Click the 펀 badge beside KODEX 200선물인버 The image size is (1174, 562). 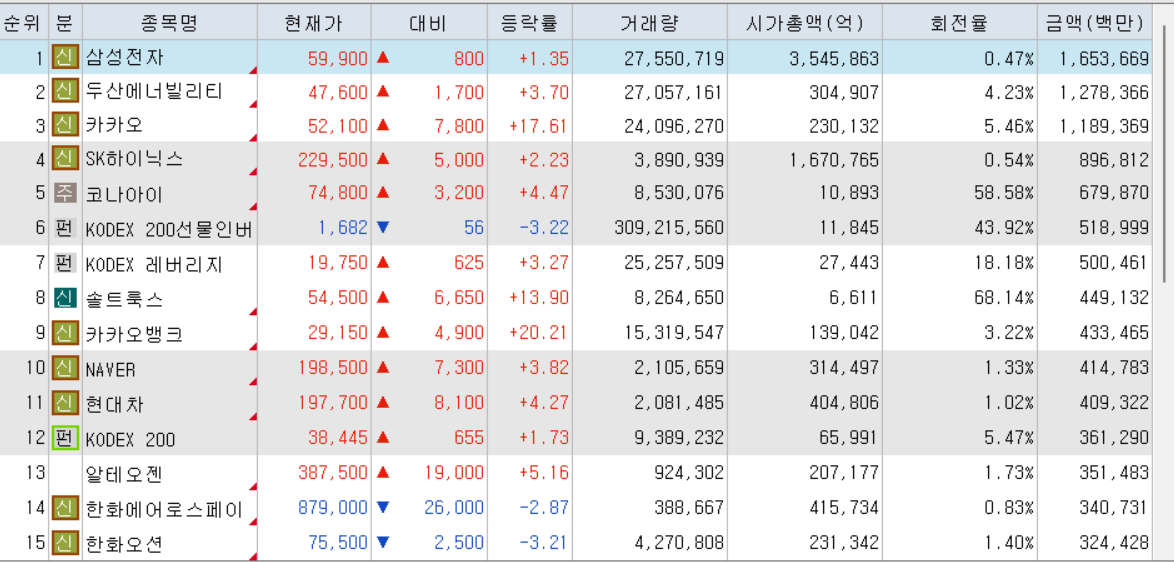click(x=65, y=229)
